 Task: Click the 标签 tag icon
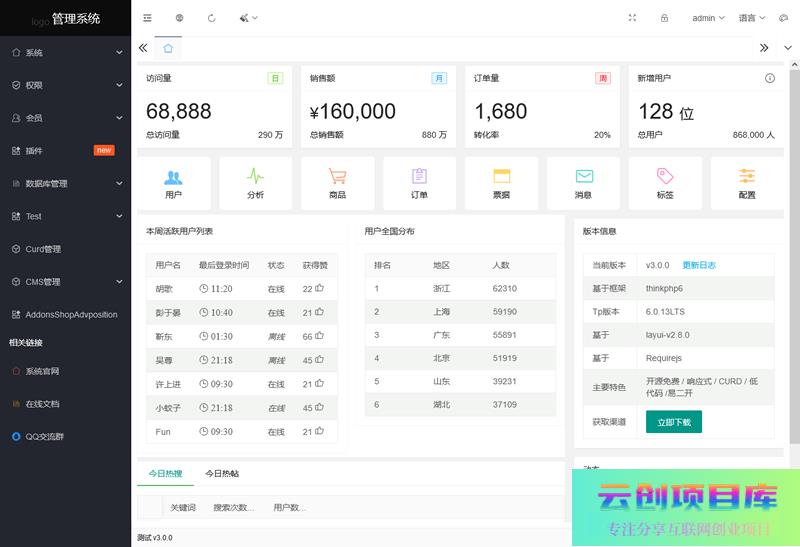click(665, 177)
